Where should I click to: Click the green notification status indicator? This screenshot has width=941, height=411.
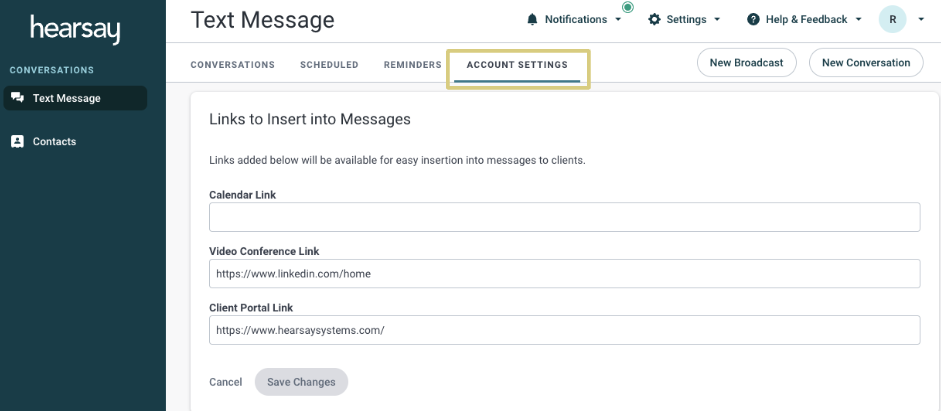tap(628, 7)
